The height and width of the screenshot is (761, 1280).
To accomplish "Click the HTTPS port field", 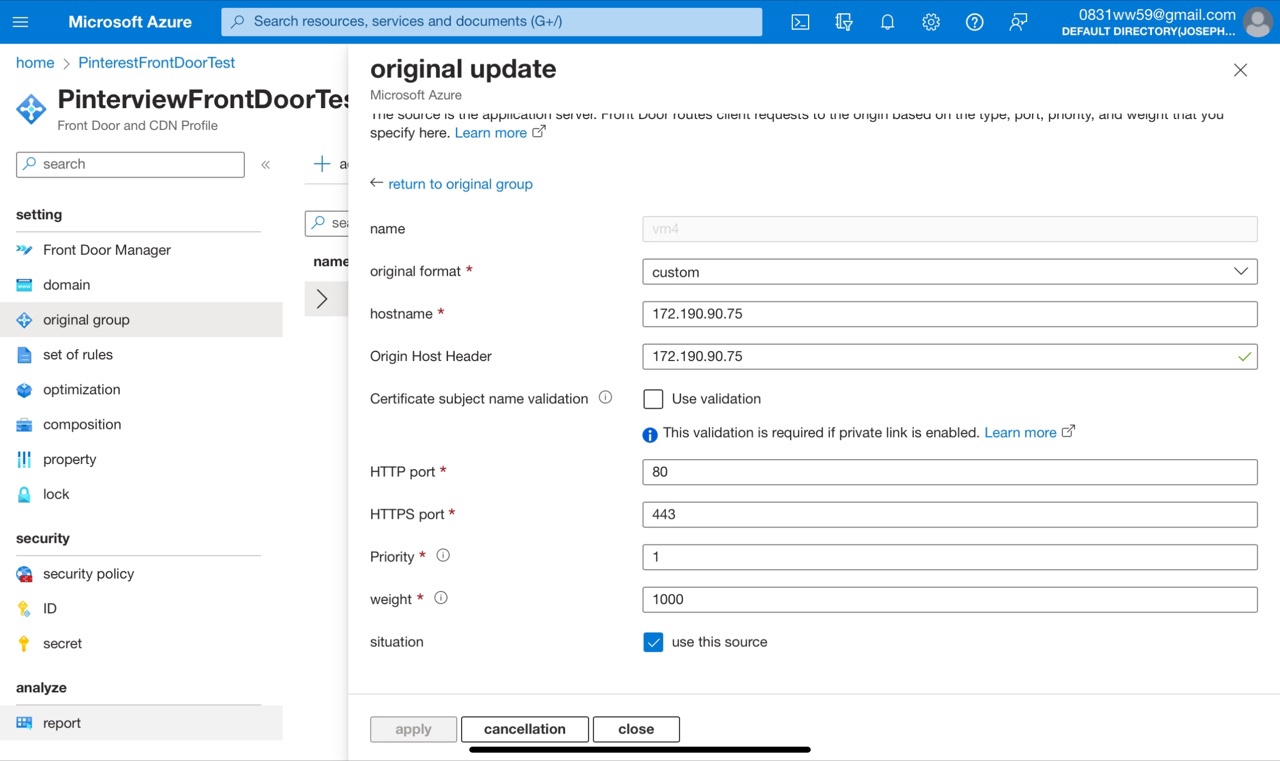I will [949, 515].
